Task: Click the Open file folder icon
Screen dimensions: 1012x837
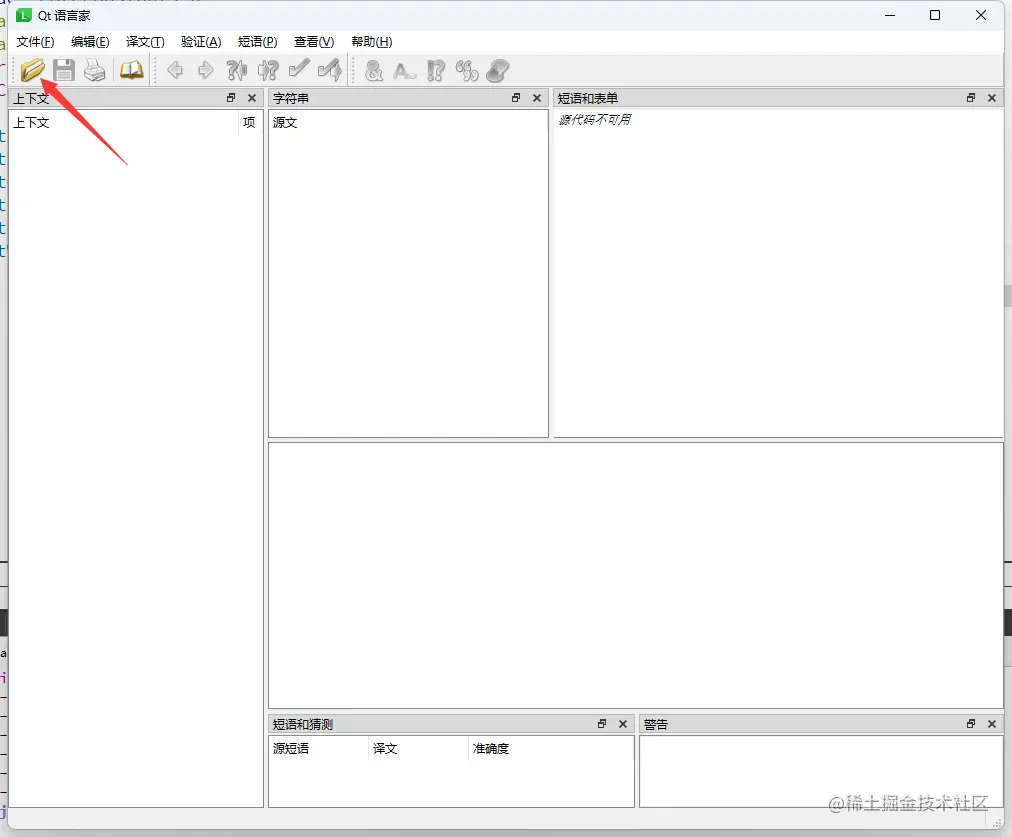Action: (x=32, y=70)
